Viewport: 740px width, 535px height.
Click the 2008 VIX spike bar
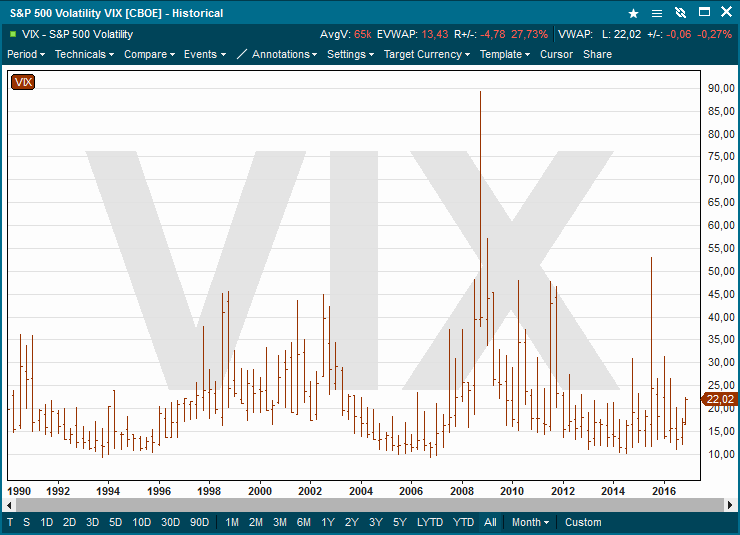click(480, 209)
